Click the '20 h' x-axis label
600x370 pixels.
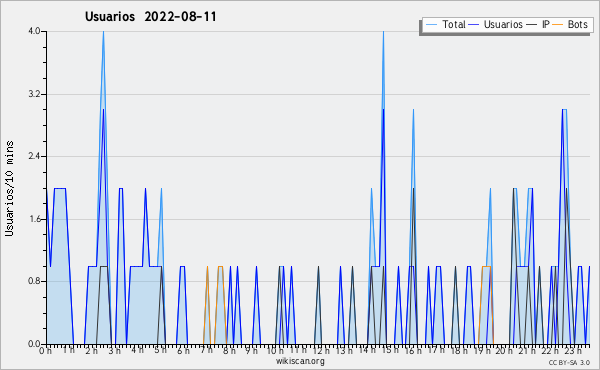tap(504, 351)
